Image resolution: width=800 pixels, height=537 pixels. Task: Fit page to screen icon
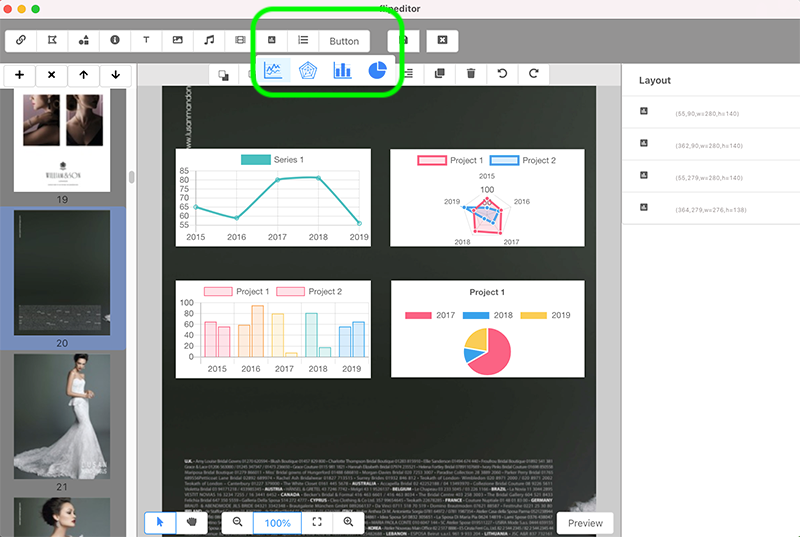[317, 522]
